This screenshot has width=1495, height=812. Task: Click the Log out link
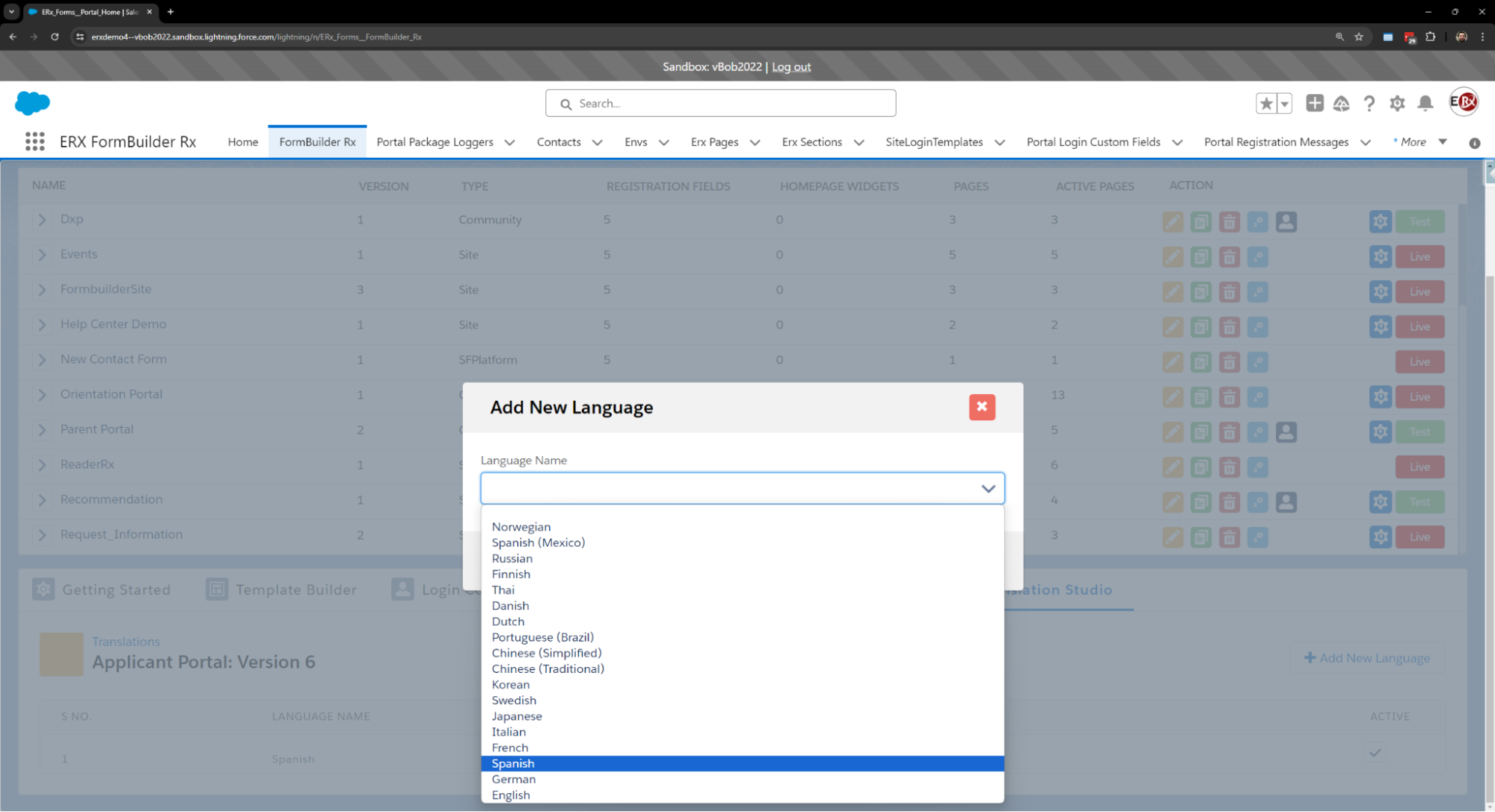pos(791,67)
